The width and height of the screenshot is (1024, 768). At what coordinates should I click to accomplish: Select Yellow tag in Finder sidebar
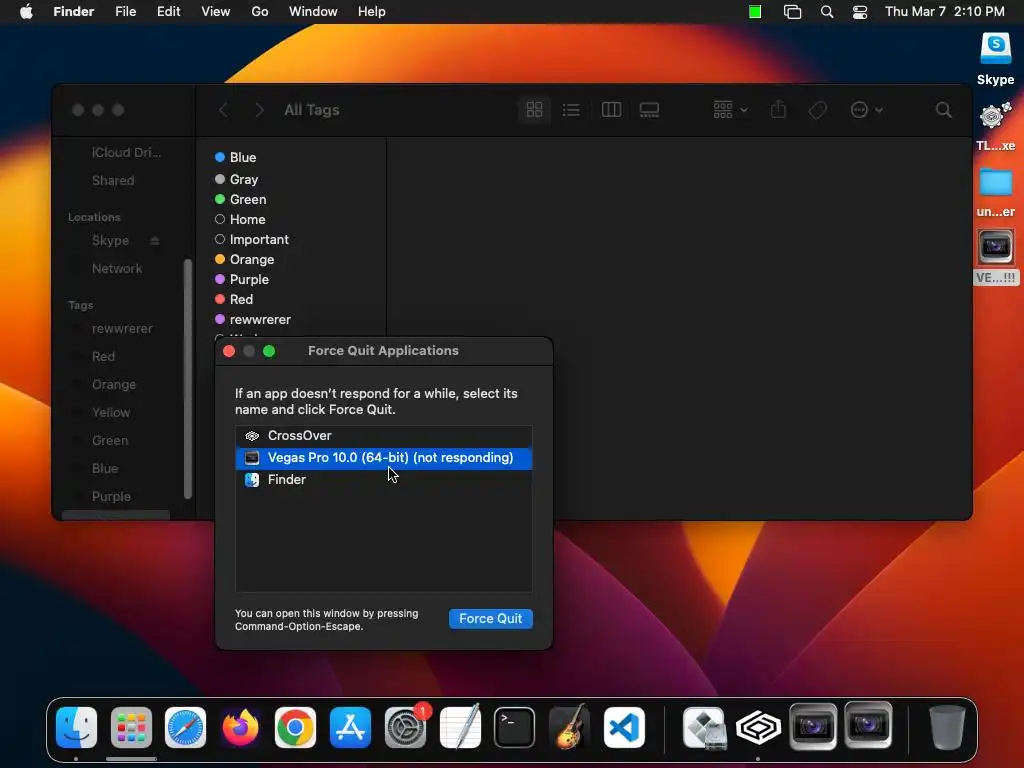click(111, 412)
